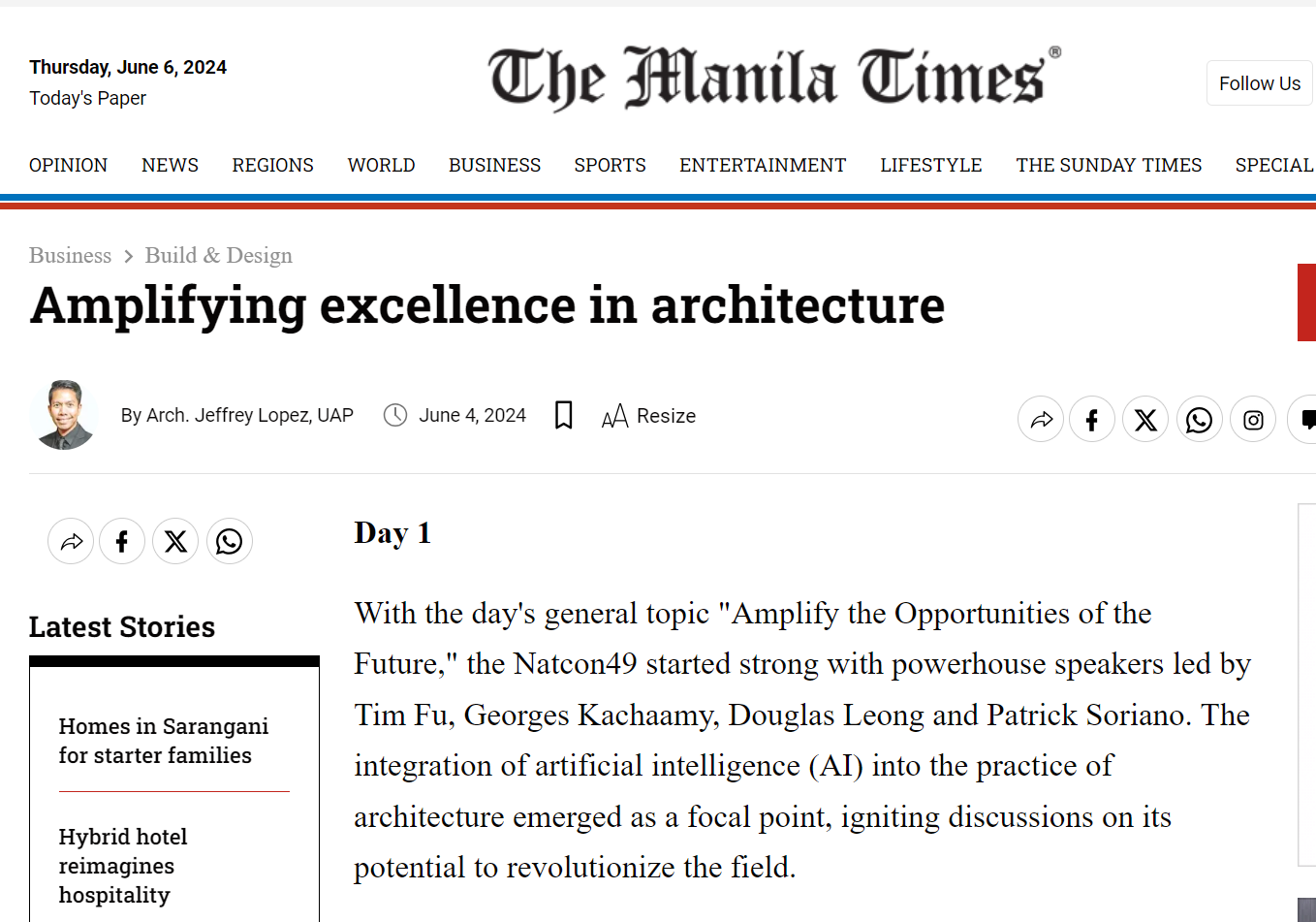The image size is (1316, 922).
Task: Click the Resize text option
Action: [x=648, y=416]
